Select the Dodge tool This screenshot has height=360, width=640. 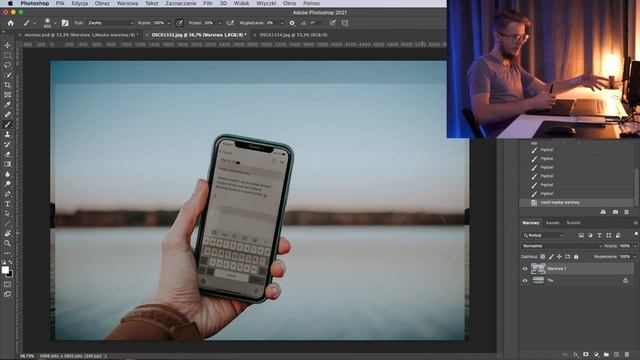coord(7,184)
